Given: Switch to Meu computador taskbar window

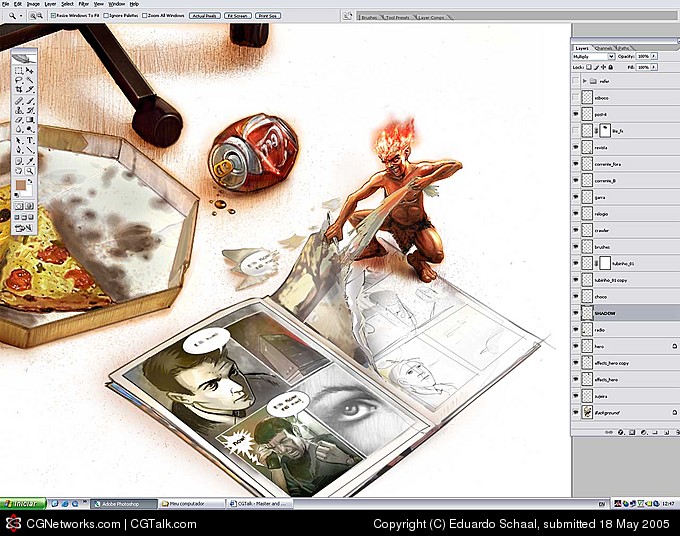Looking at the screenshot, I should click(191, 504).
